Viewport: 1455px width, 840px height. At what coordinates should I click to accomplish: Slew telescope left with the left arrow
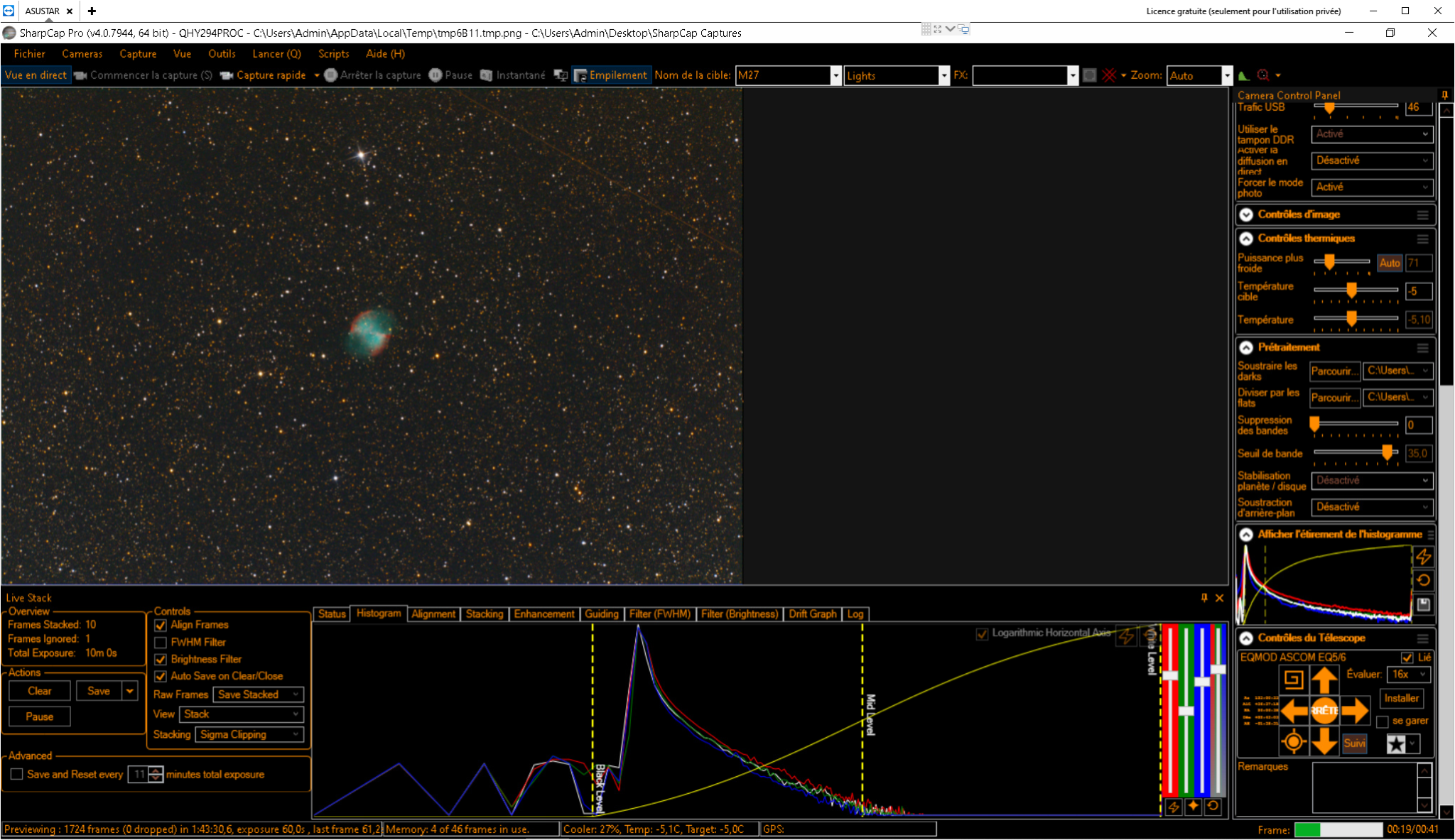1294,710
